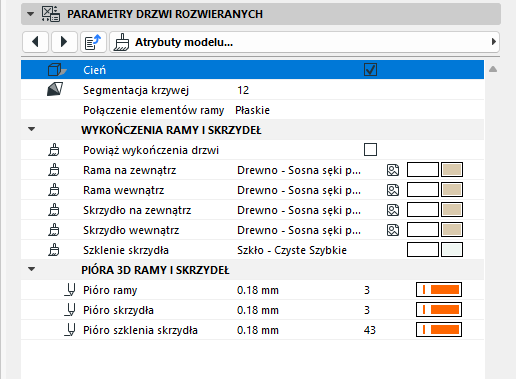Click white swatch in Szklenie skrzydła row
Image resolution: width=516 pixels, height=379 pixels.
pos(423,250)
